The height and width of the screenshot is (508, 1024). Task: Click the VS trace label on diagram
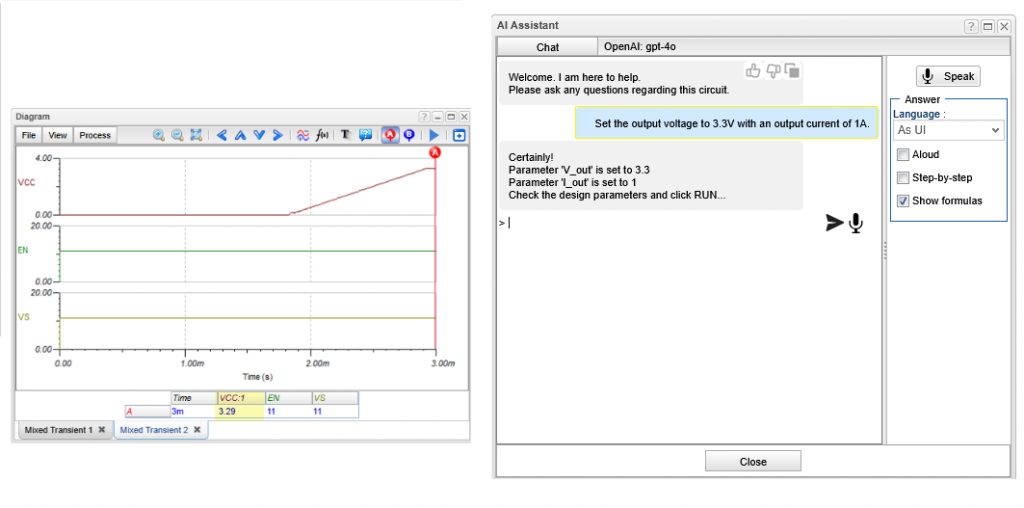(24, 317)
